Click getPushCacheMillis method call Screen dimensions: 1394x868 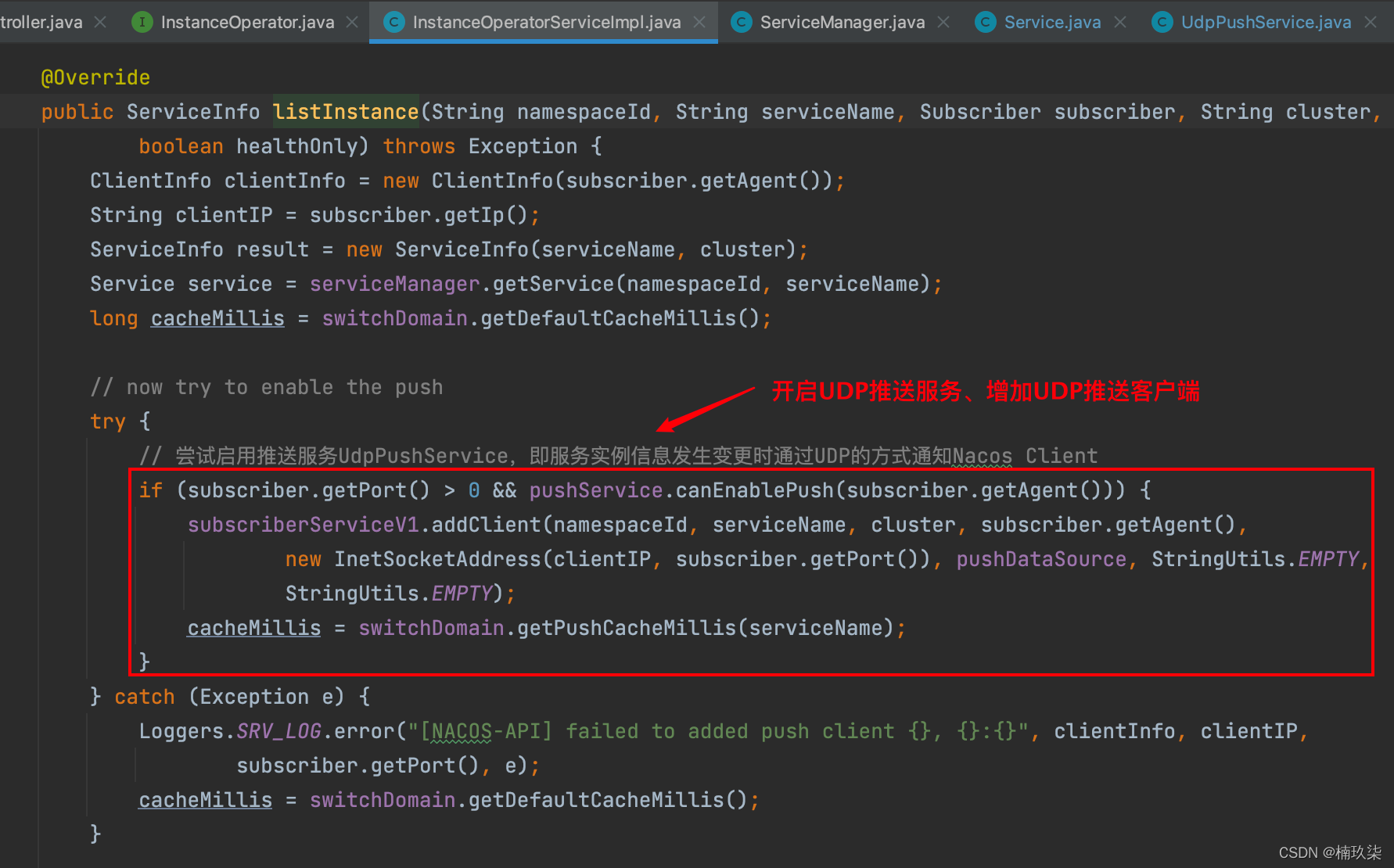[627, 628]
